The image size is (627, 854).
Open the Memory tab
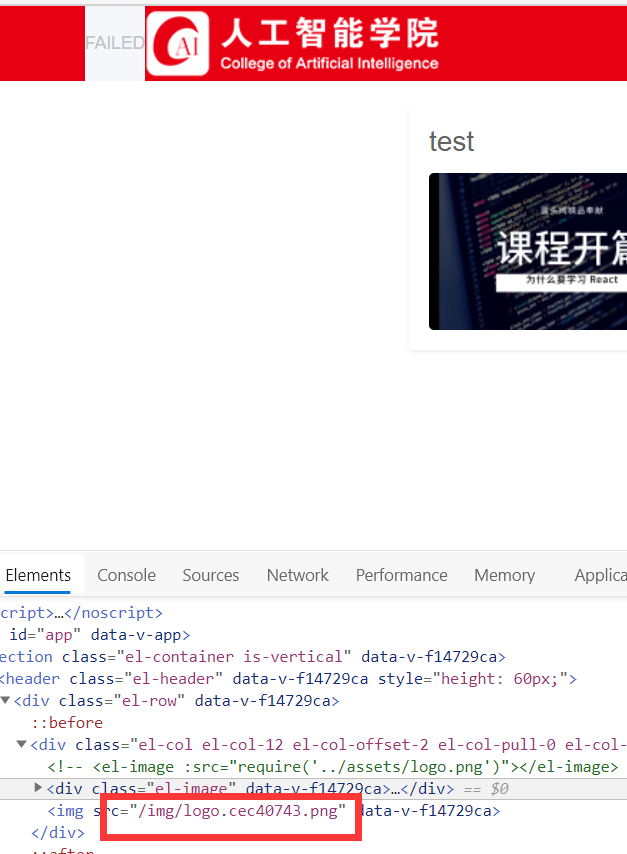coord(504,575)
